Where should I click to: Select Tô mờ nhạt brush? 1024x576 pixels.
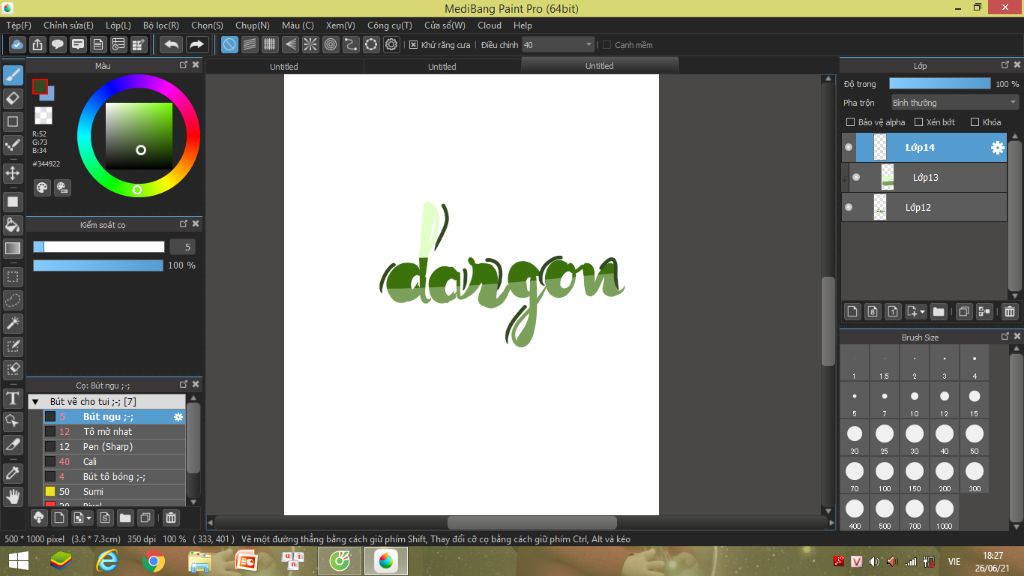[114, 432]
